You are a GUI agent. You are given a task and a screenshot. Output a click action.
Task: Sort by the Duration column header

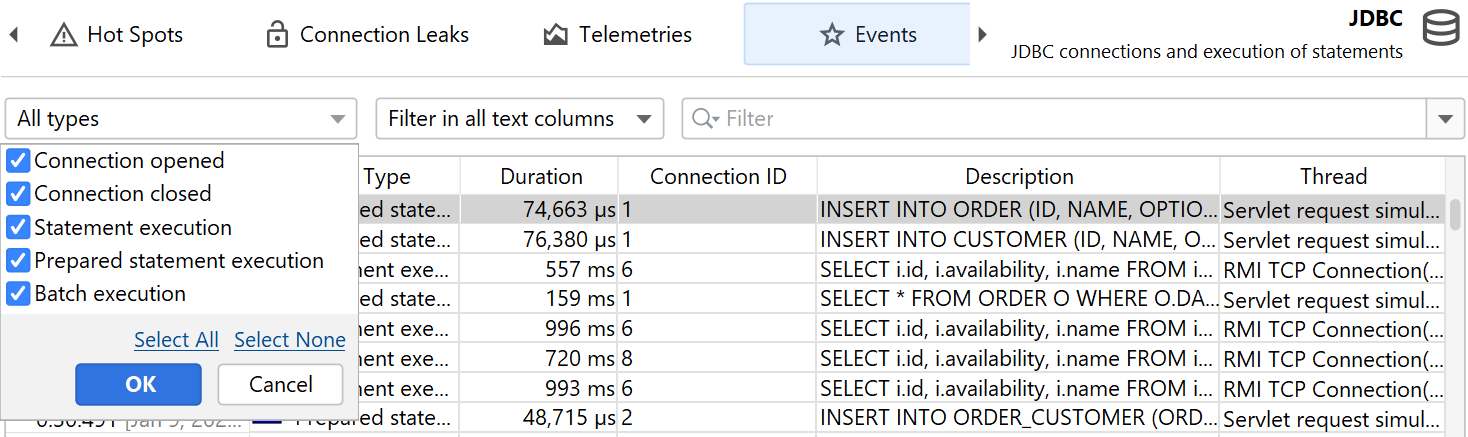(x=540, y=177)
